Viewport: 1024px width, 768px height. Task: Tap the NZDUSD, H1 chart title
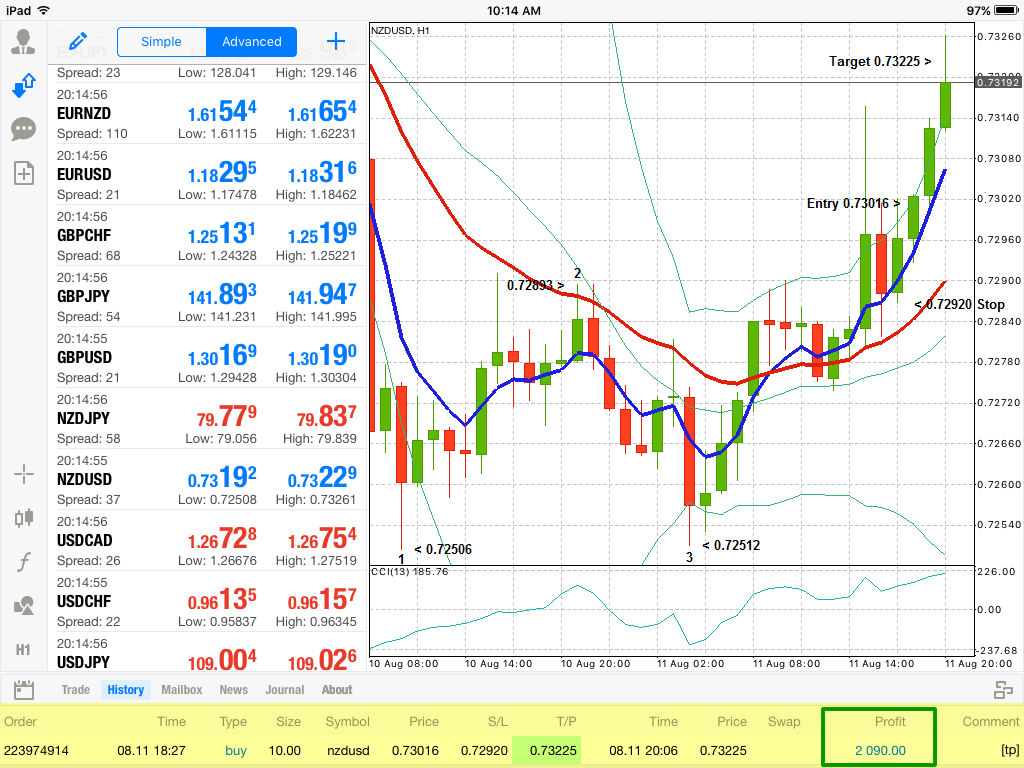coord(400,31)
